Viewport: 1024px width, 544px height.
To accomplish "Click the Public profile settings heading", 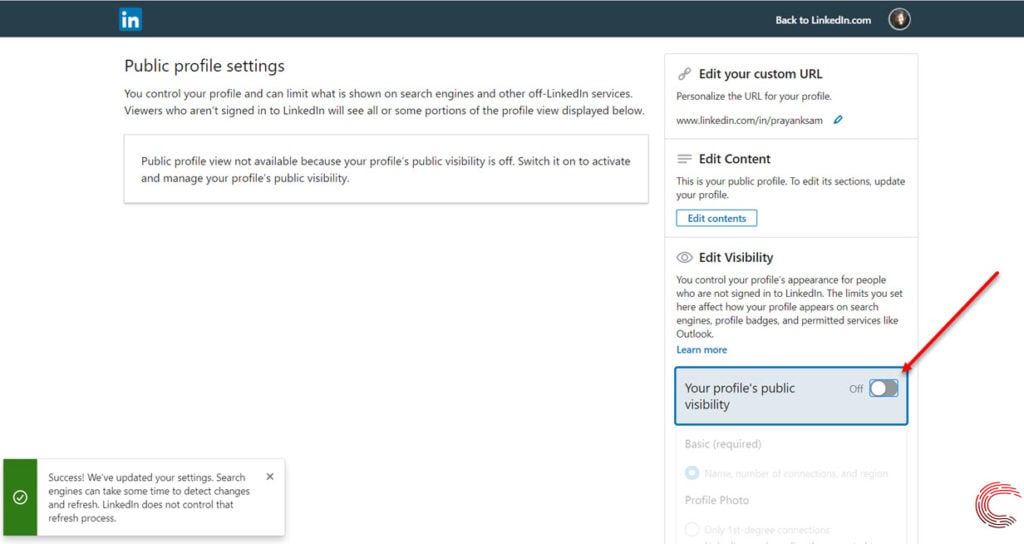I will [204, 66].
